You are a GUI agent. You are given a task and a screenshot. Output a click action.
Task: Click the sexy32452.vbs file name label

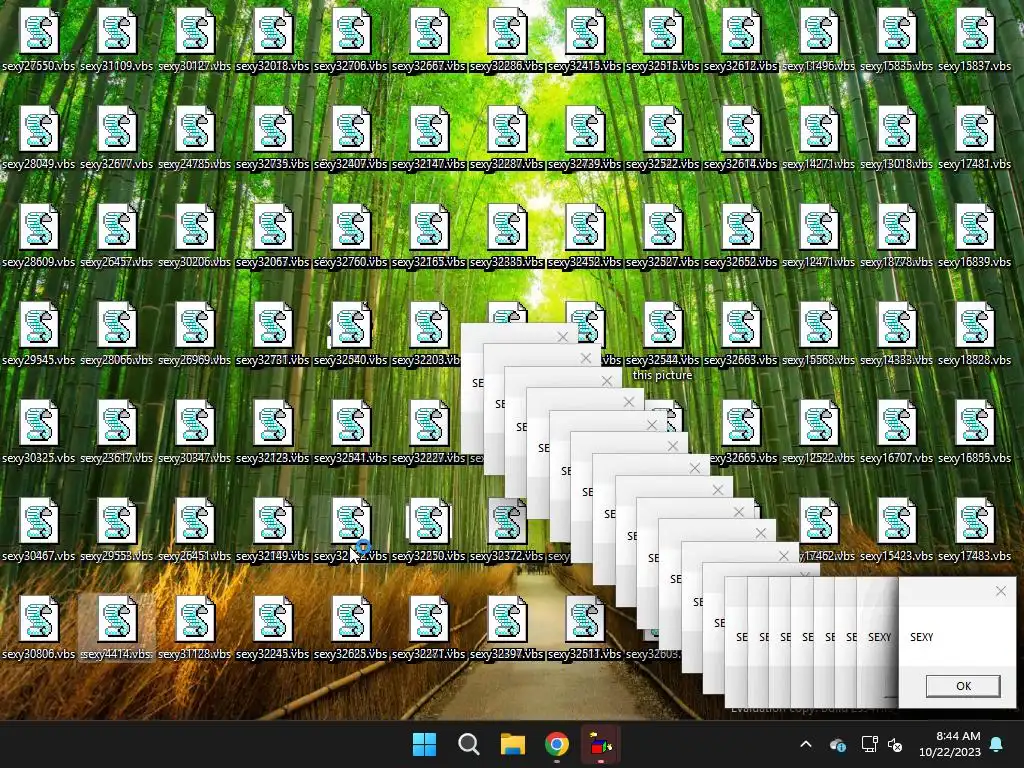pos(584,262)
